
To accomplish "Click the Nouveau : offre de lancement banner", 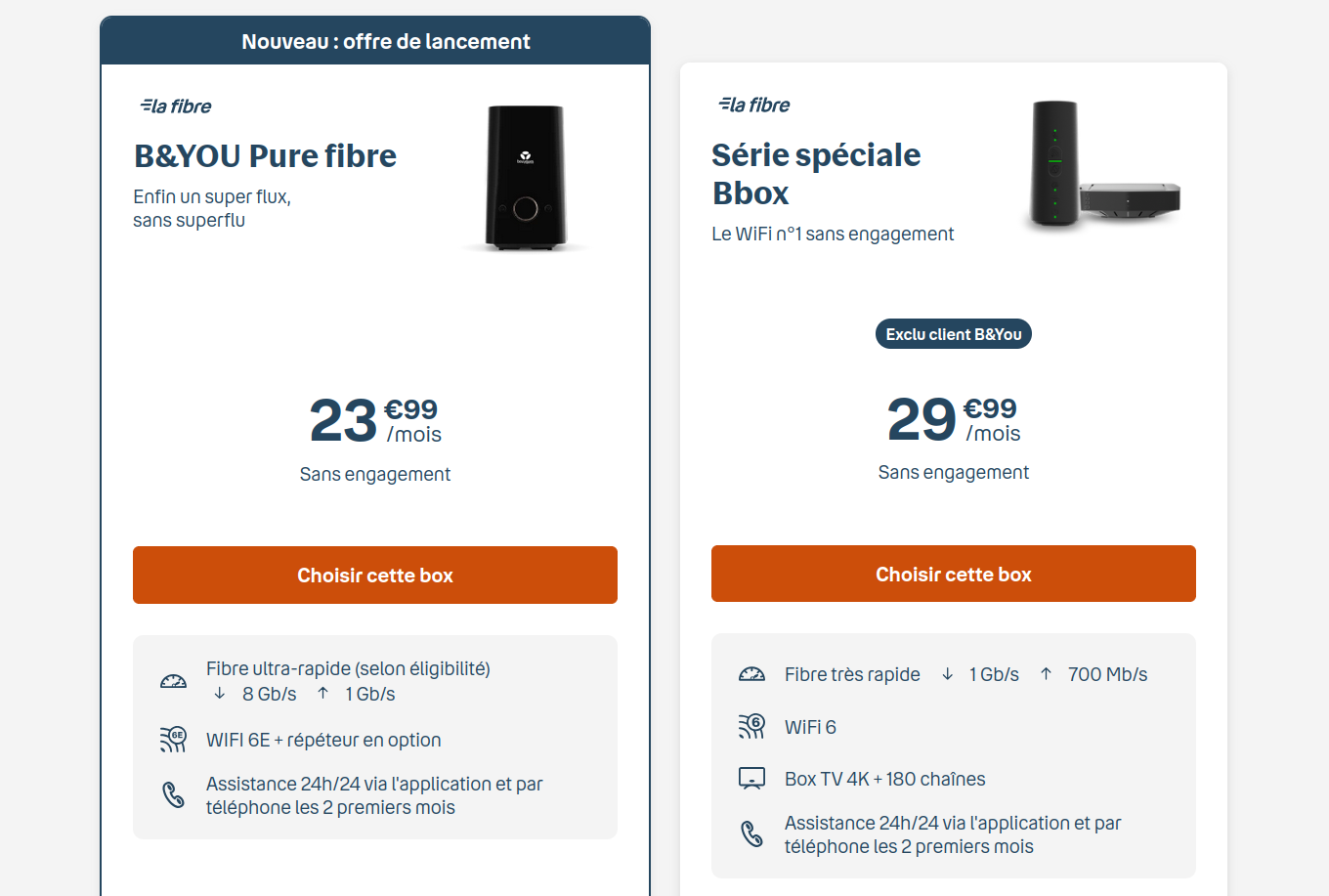I will coord(375,41).
